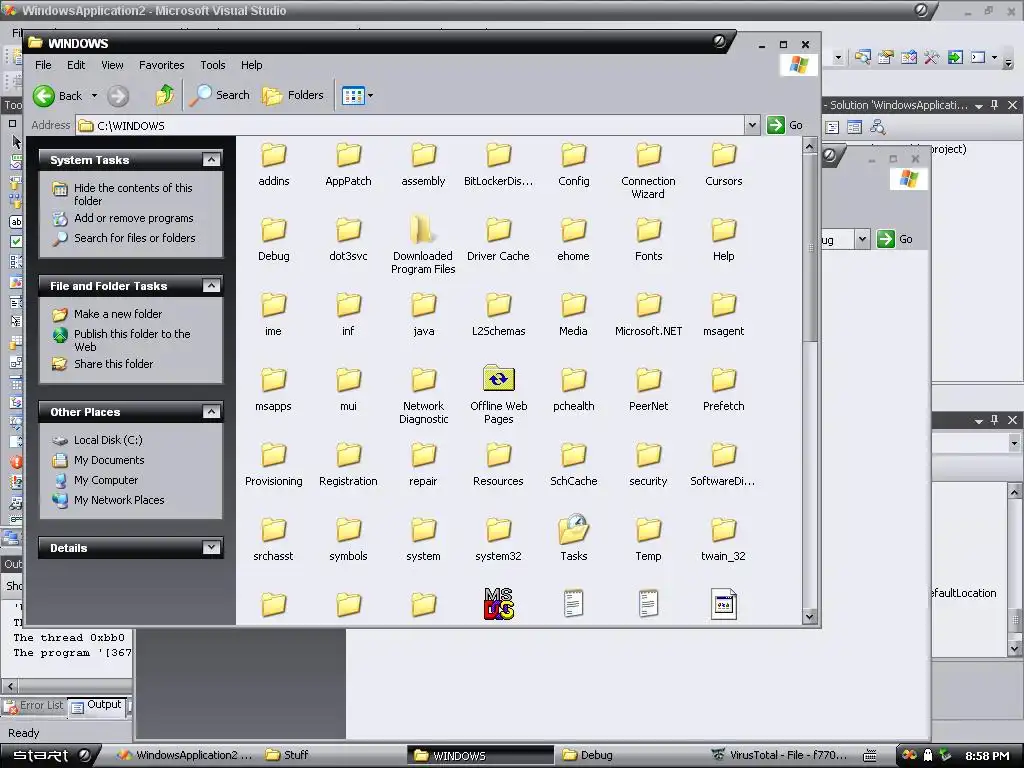
Task: Select the security folder
Action: point(648,464)
